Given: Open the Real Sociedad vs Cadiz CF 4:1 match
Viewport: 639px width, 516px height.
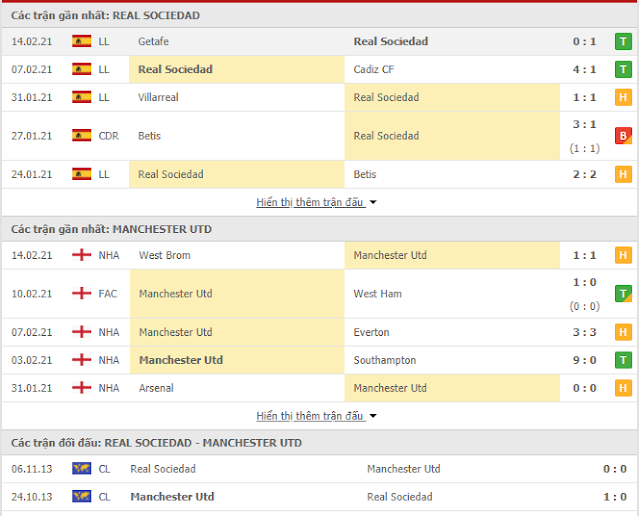Looking at the screenshot, I should click(x=320, y=69).
